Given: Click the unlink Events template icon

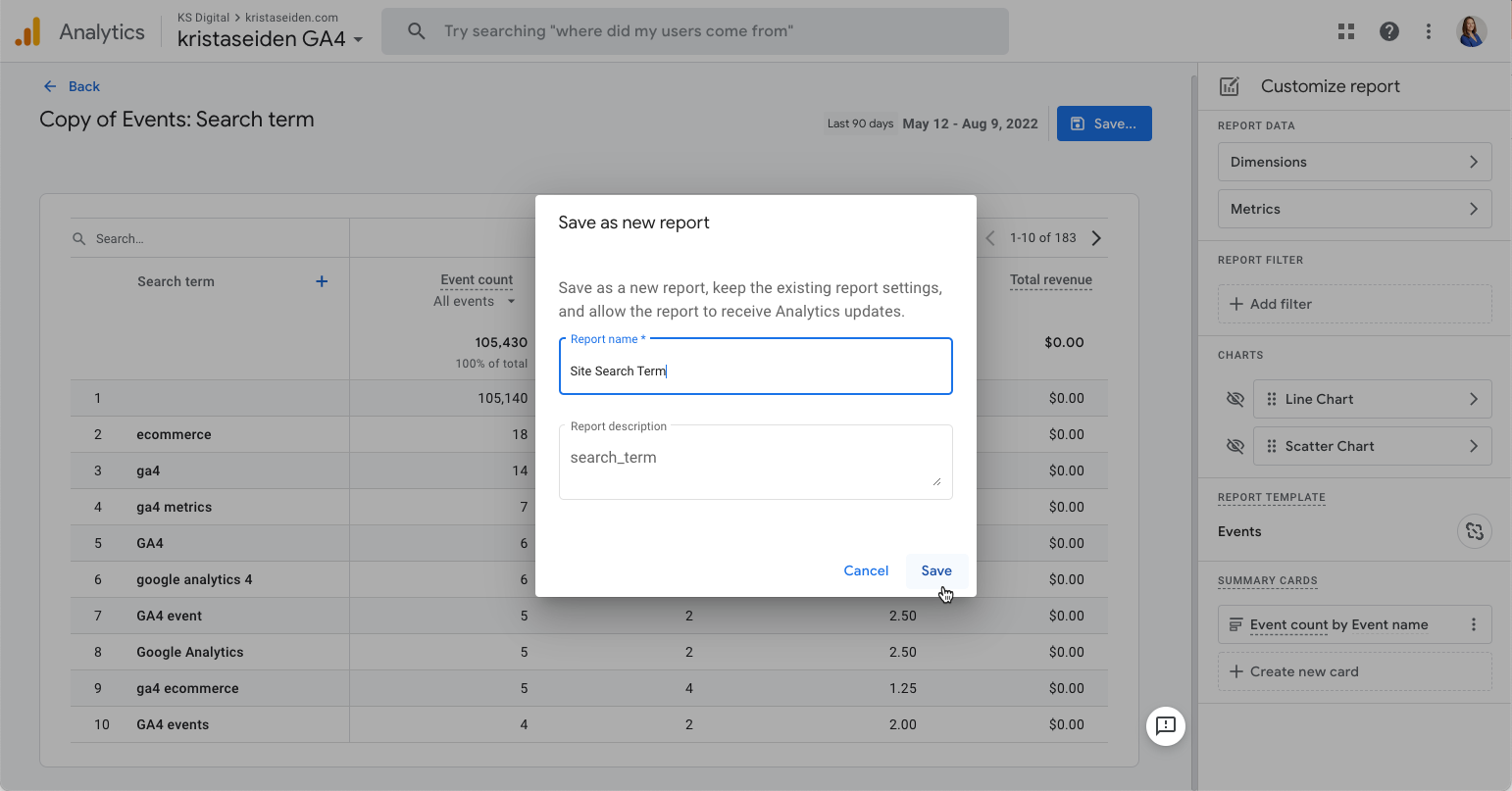Looking at the screenshot, I should [1474, 531].
